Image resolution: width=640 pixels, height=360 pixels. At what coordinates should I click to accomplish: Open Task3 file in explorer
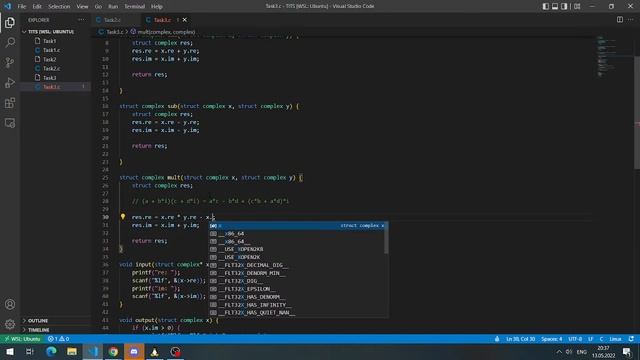pyautogui.click(x=49, y=78)
